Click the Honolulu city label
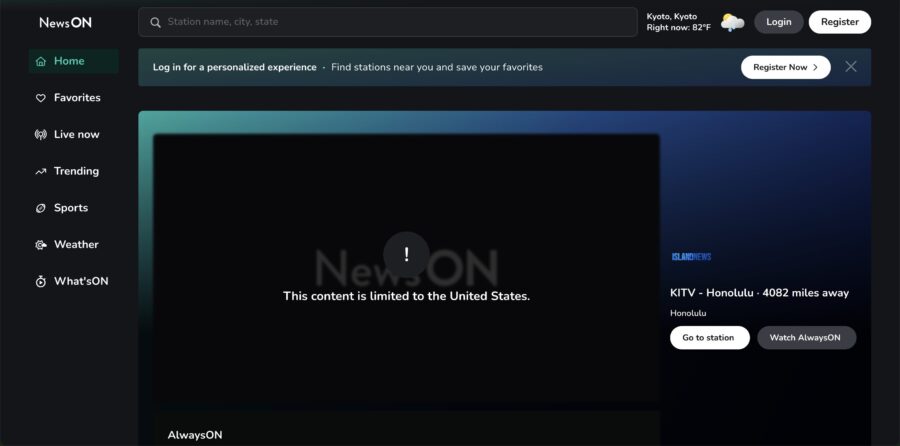The width and height of the screenshot is (900, 446). tap(688, 313)
